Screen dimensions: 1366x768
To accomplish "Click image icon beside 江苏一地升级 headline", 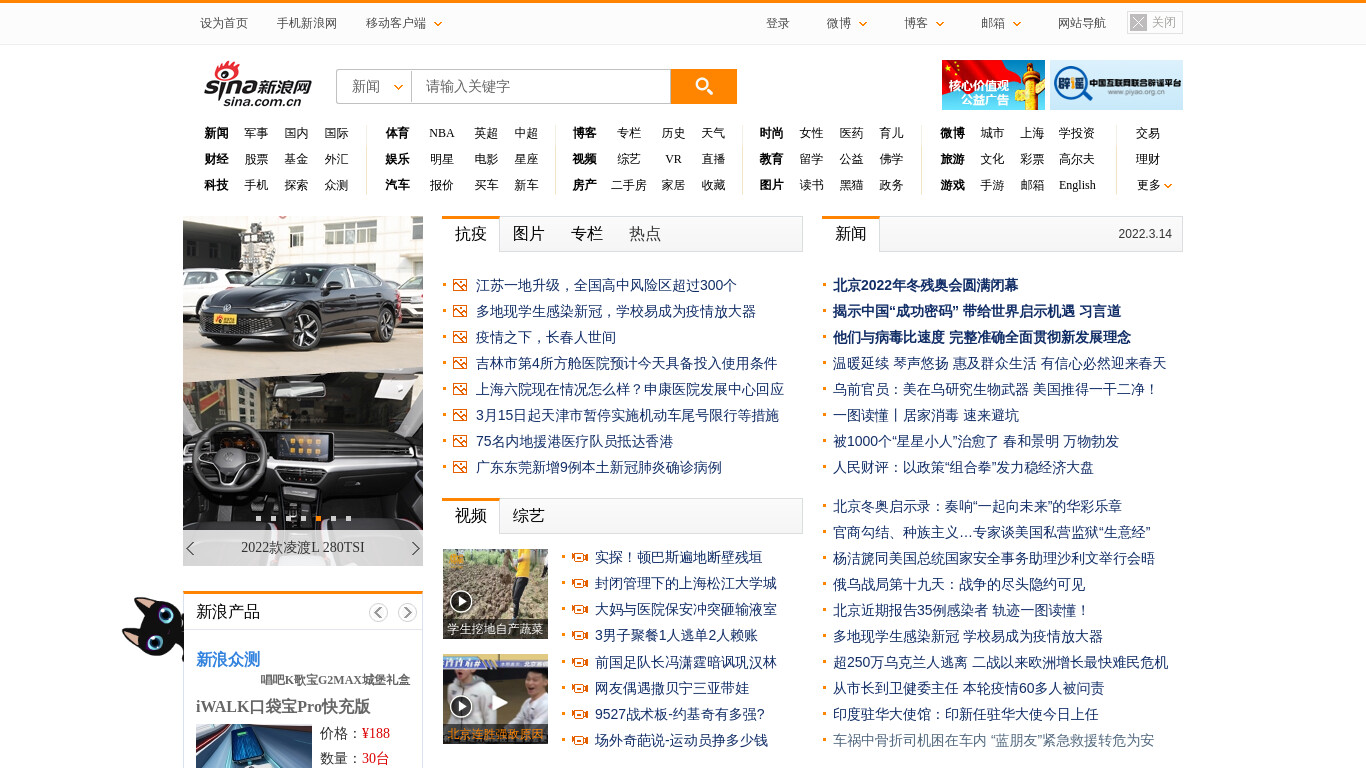I will click(x=460, y=285).
